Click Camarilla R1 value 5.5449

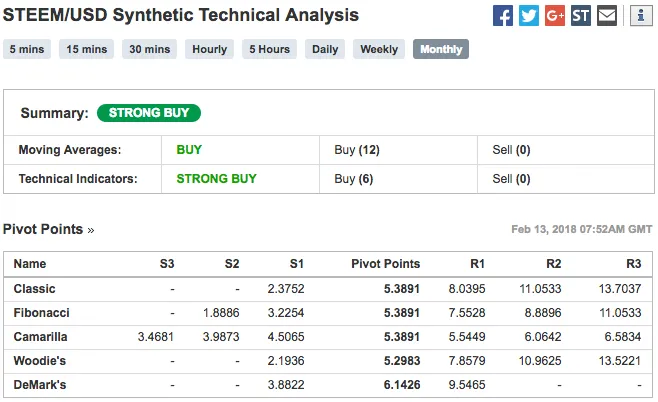467,337
